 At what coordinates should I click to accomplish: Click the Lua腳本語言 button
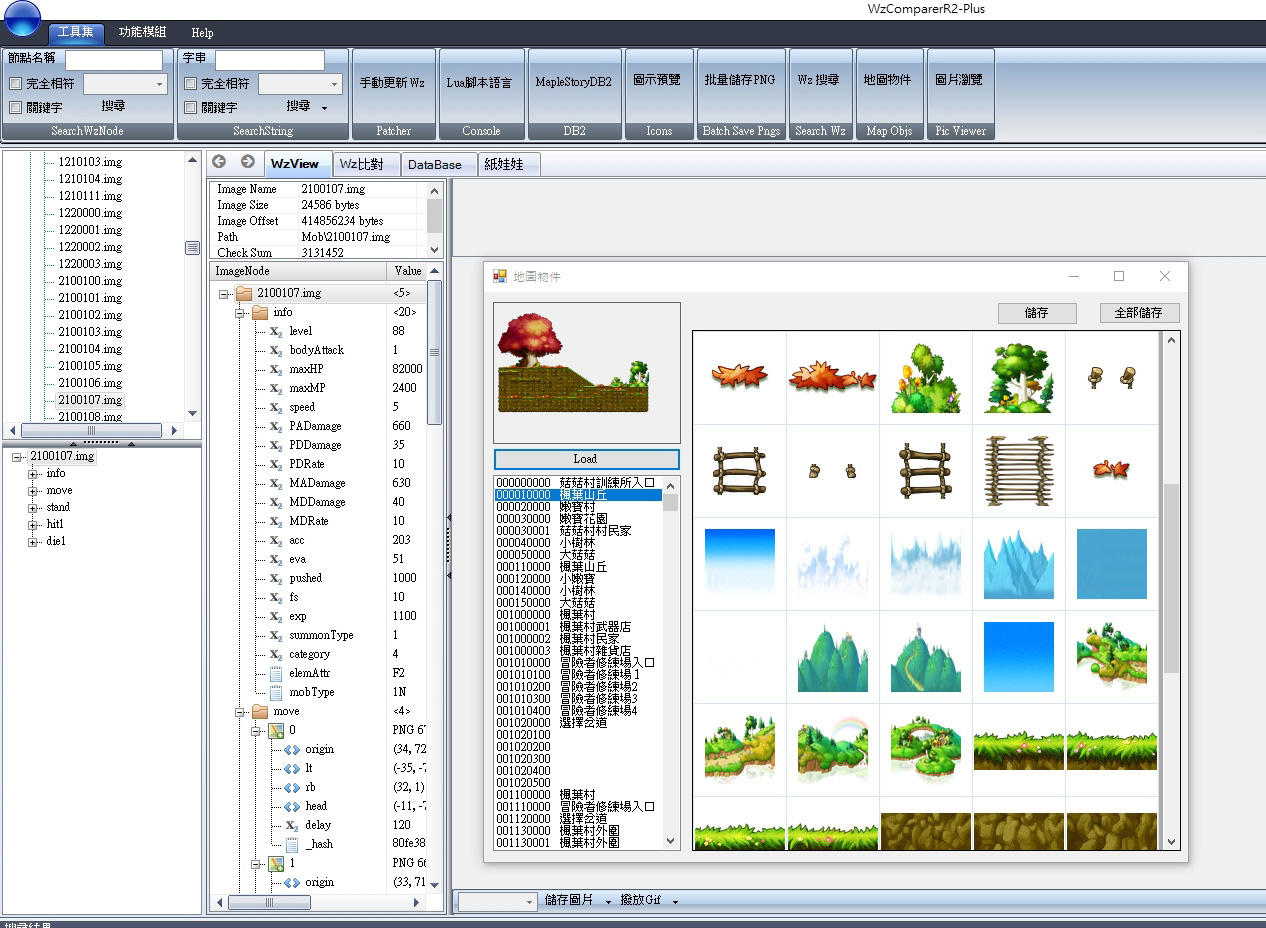[x=480, y=82]
